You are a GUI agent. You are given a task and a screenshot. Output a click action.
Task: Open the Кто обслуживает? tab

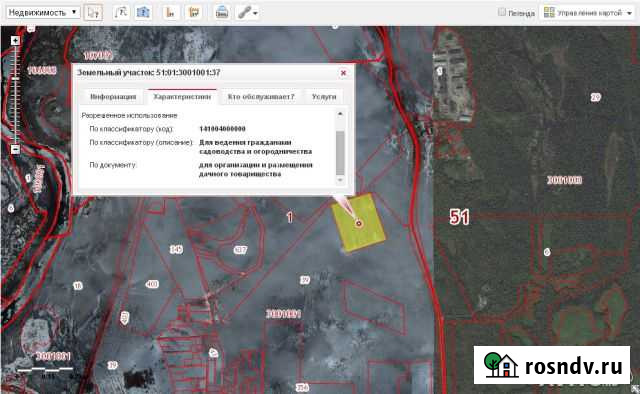(261, 97)
